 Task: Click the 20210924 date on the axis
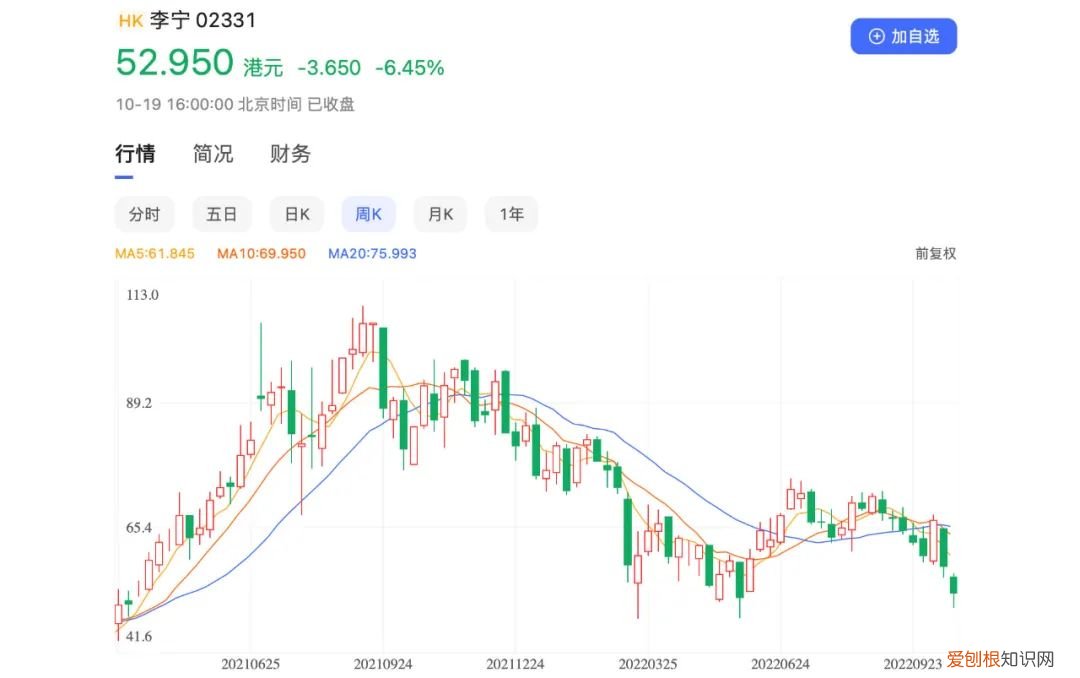tap(384, 663)
